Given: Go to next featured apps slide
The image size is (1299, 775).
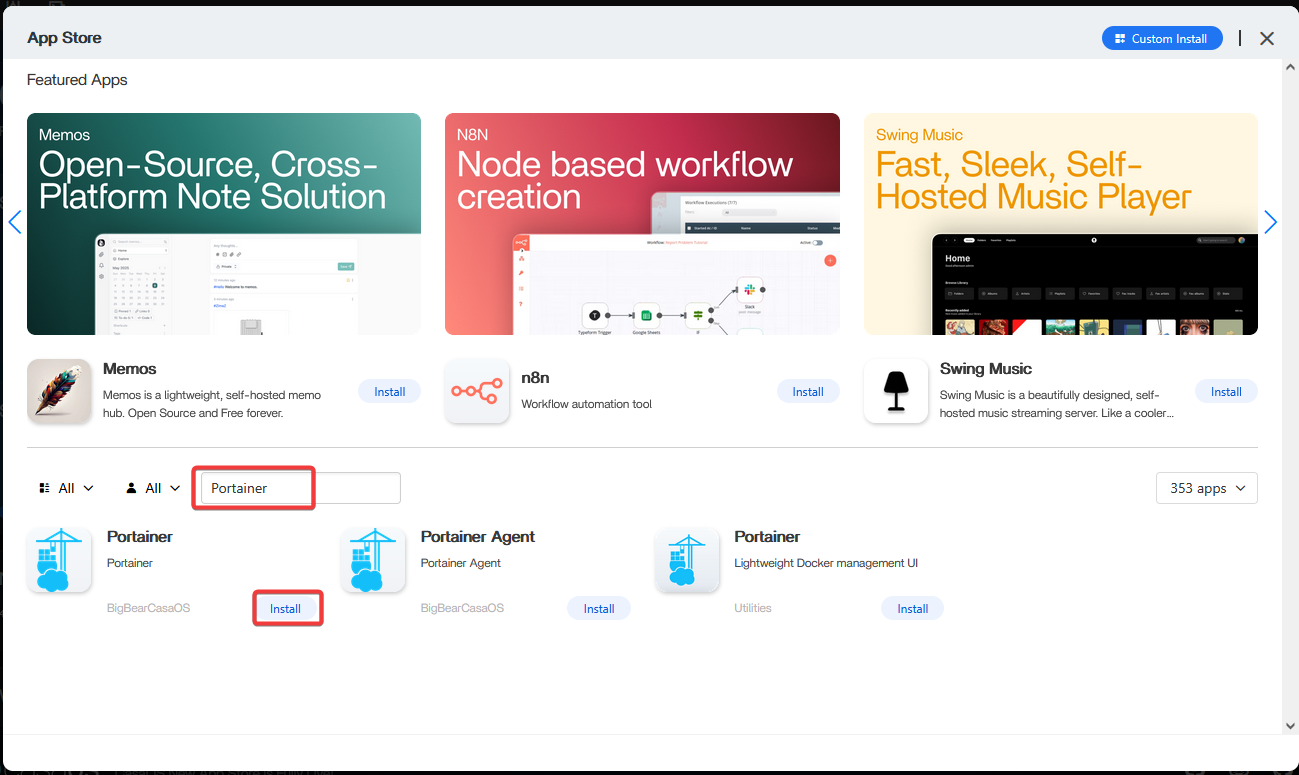Looking at the screenshot, I should pos(1270,222).
